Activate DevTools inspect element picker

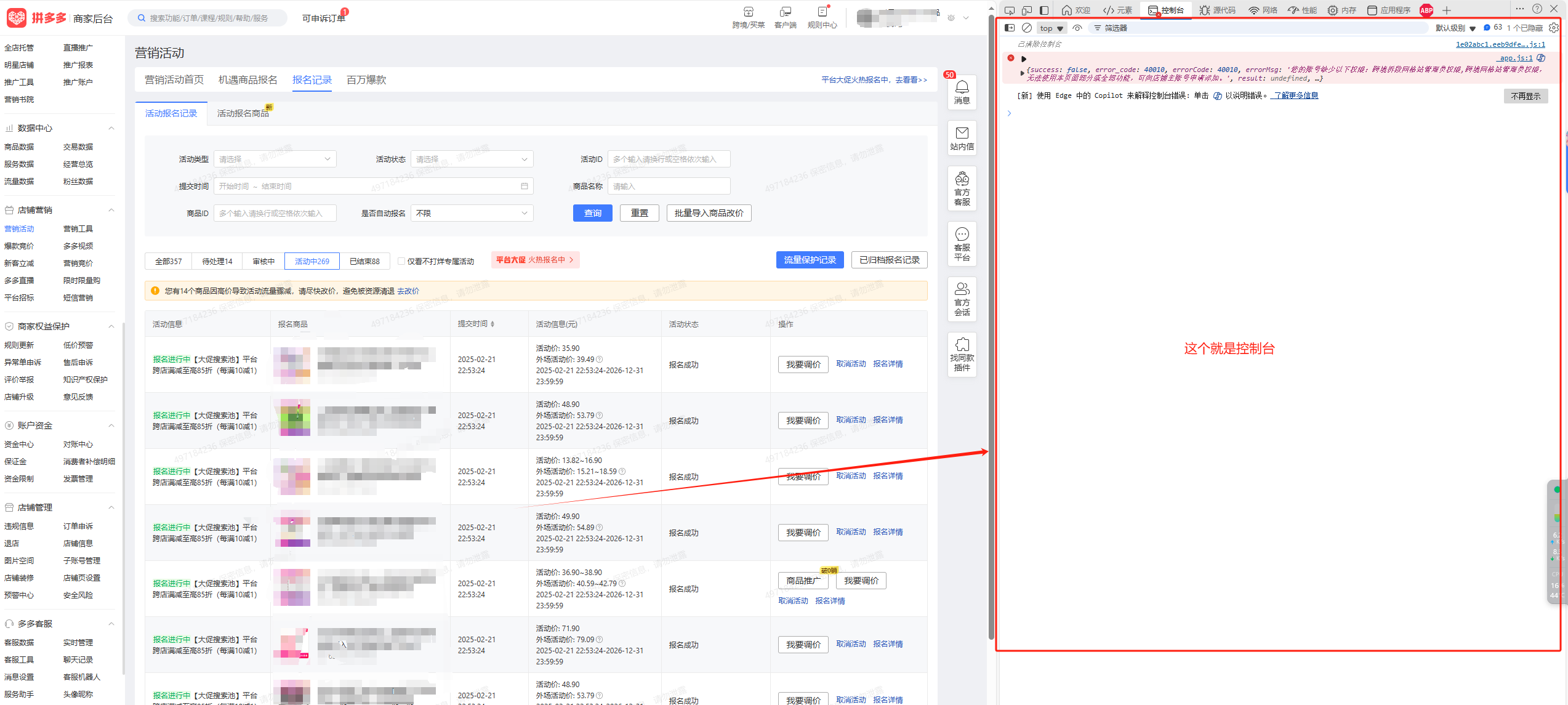1010,10
